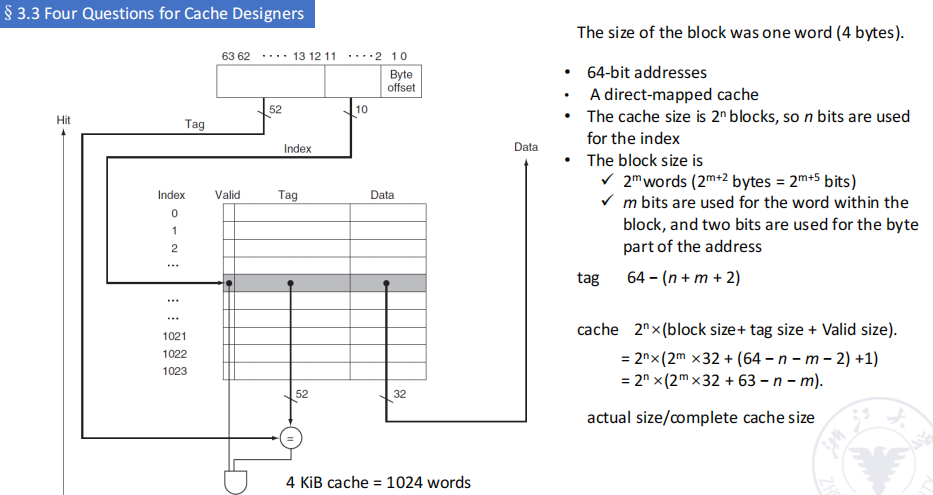Click the AND gate symbol at bottom

235,481
